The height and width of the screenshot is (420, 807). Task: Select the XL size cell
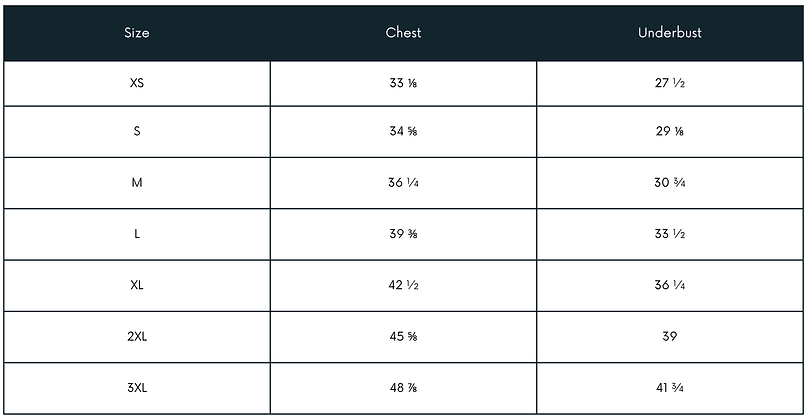tap(137, 285)
